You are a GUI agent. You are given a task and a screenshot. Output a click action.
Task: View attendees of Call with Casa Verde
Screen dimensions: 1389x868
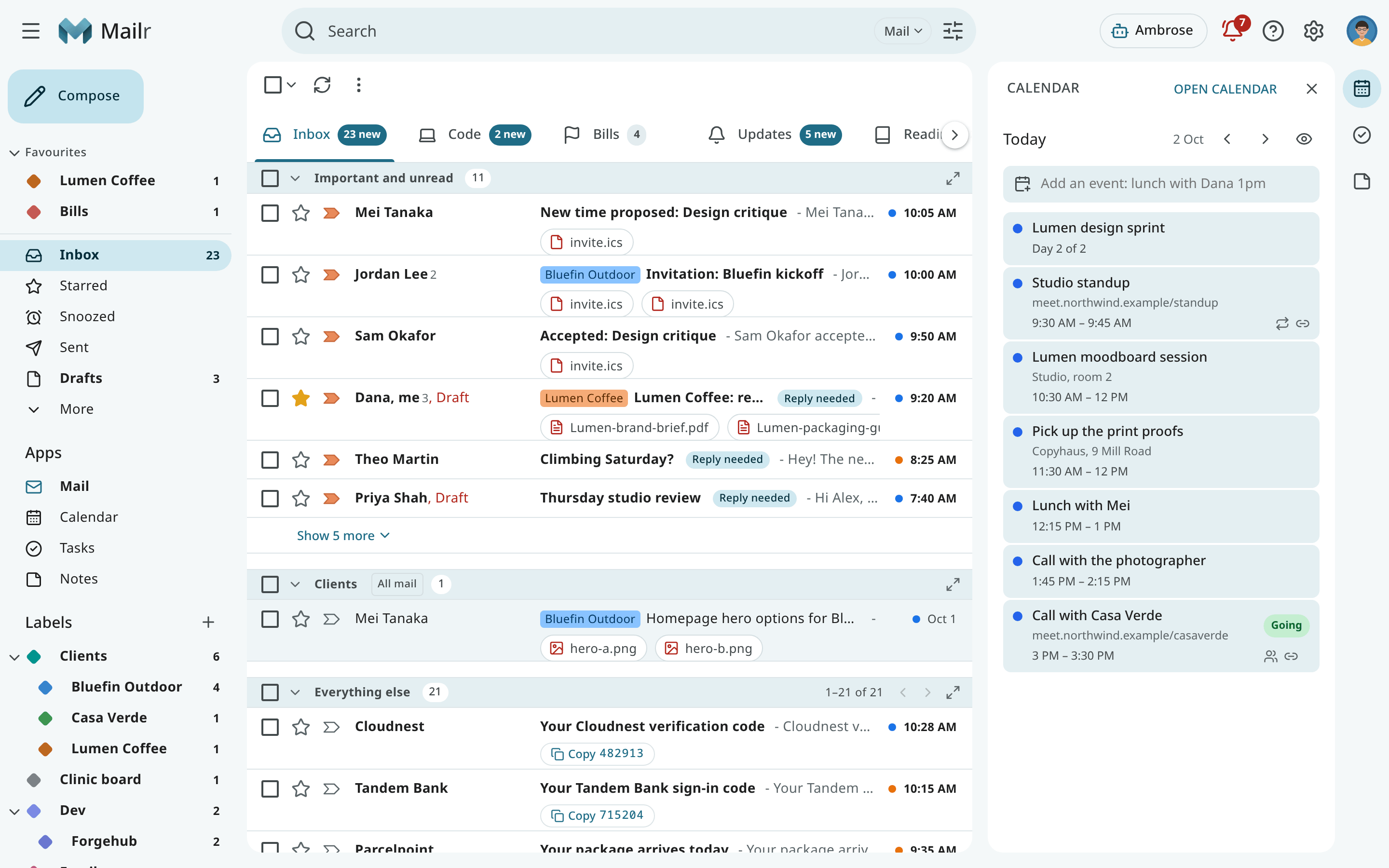pyautogui.click(x=1271, y=656)
